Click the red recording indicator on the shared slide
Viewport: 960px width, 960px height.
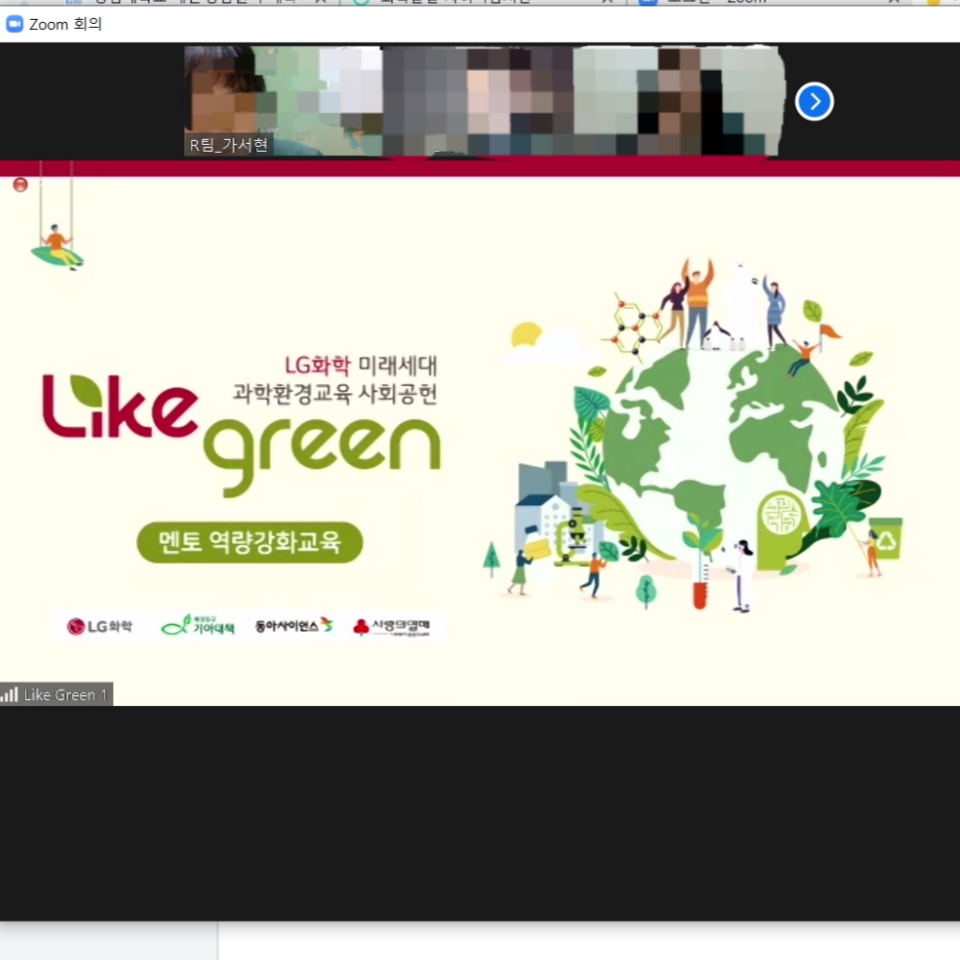(20, 184)
